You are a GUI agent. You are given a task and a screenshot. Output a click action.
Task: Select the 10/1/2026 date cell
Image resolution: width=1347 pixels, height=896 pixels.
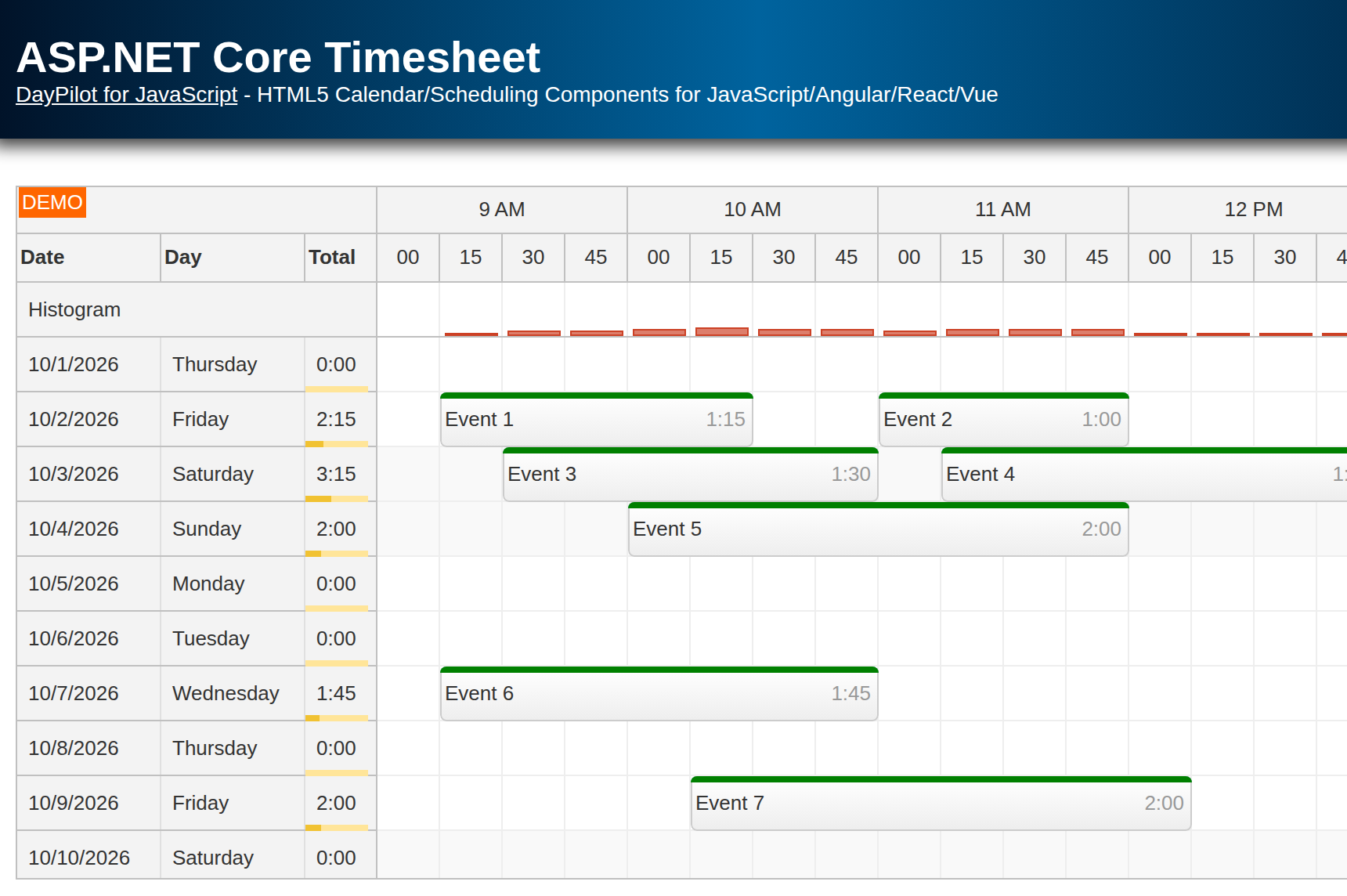[88, 364]
